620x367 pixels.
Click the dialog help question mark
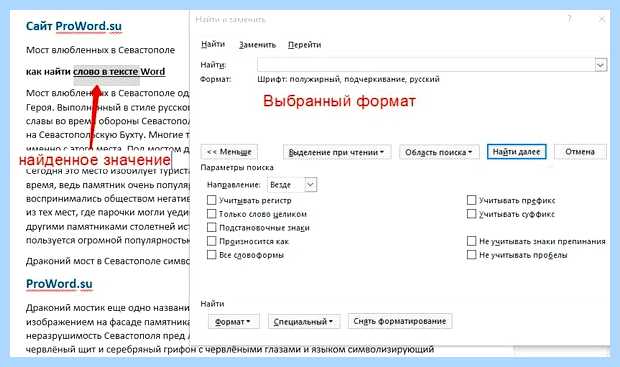569,19
